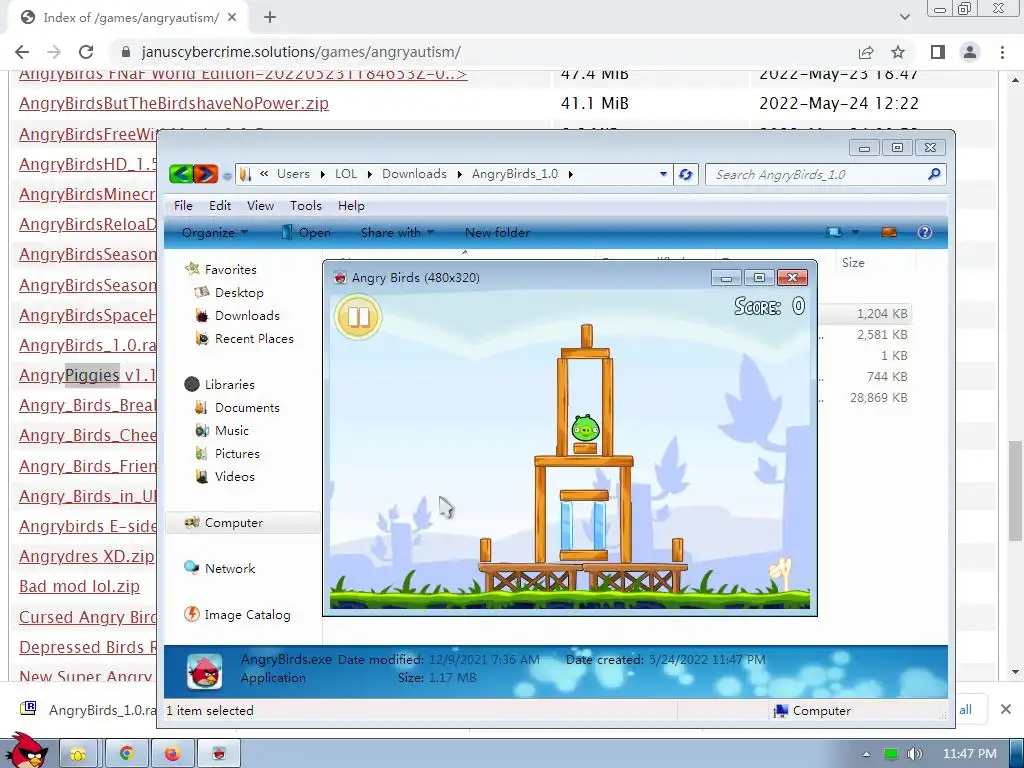Go back with the green Explorer arrow
The width and height of the screenshot is (1024, 768).
[x=181, y=174]
